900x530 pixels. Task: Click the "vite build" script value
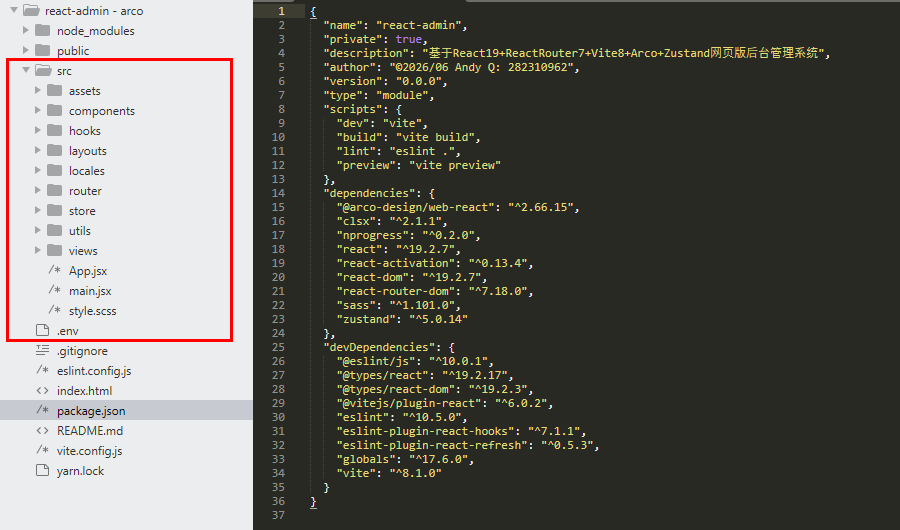pos(435,137)
